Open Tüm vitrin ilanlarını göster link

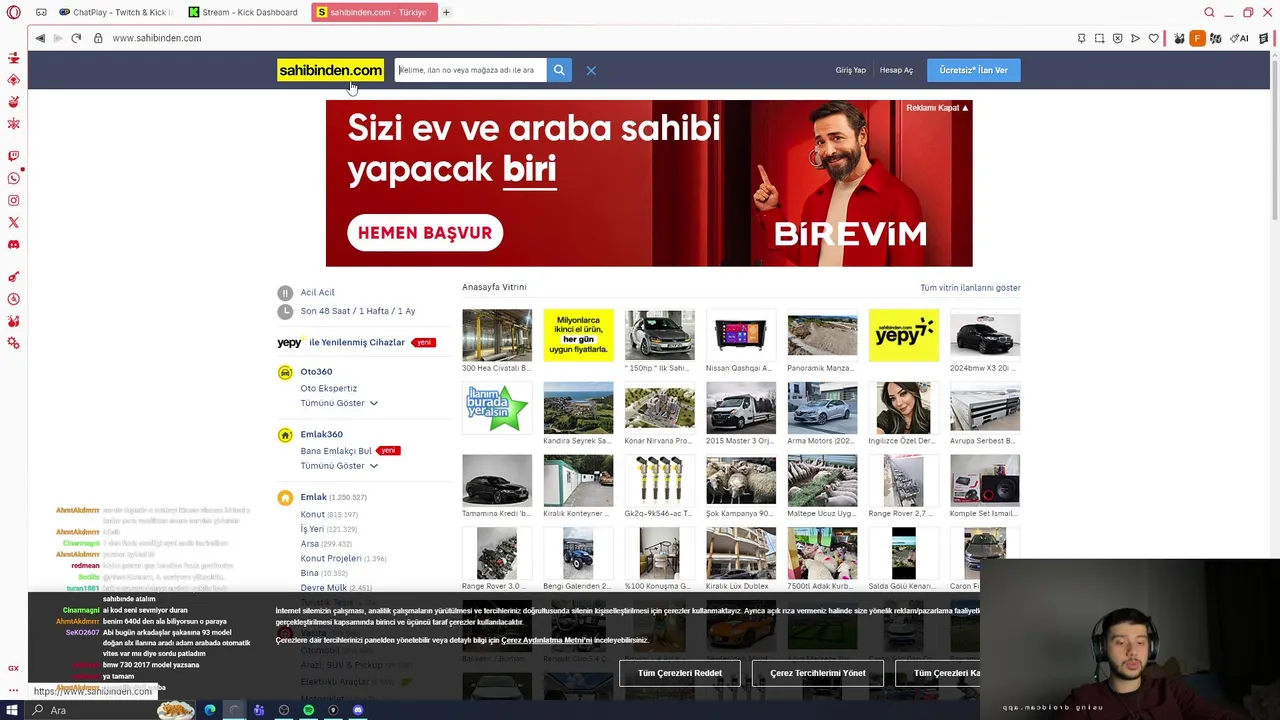pyautogui.click(x=970, y=288)
